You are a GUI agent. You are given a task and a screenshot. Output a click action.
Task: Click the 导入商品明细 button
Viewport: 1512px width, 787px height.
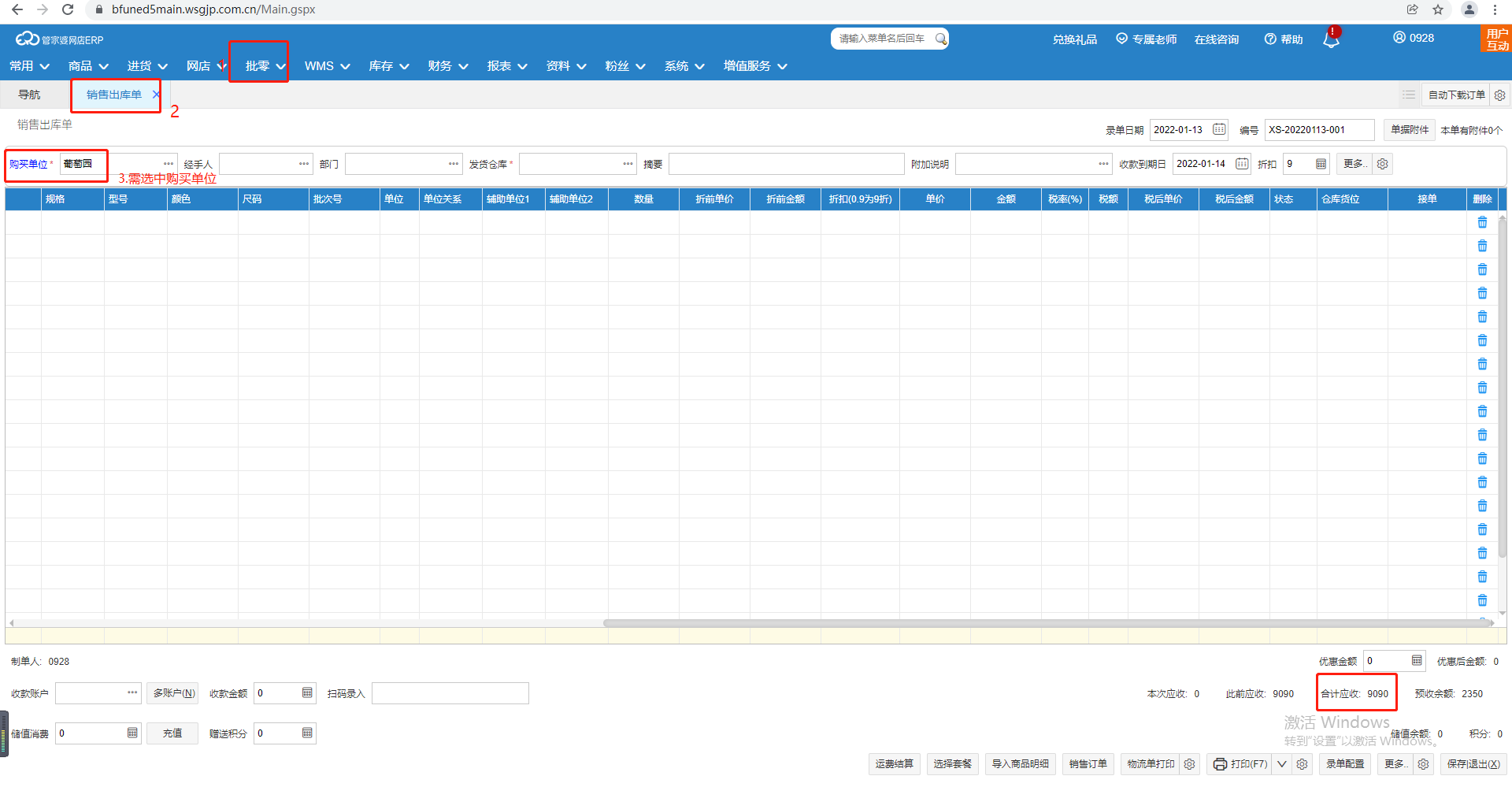[x=1020, y=764]
